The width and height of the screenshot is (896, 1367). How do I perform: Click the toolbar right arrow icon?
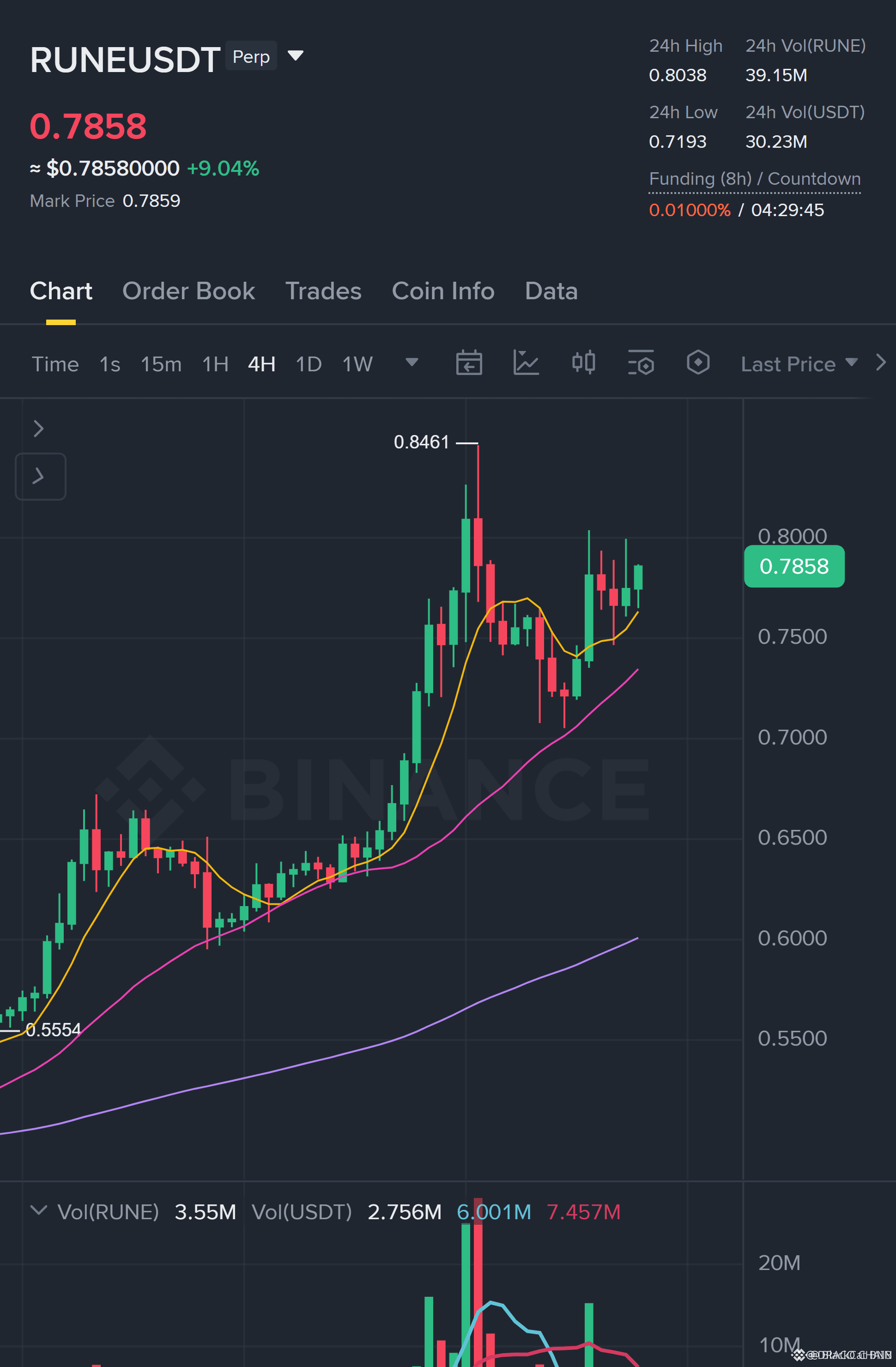(880, 363)
